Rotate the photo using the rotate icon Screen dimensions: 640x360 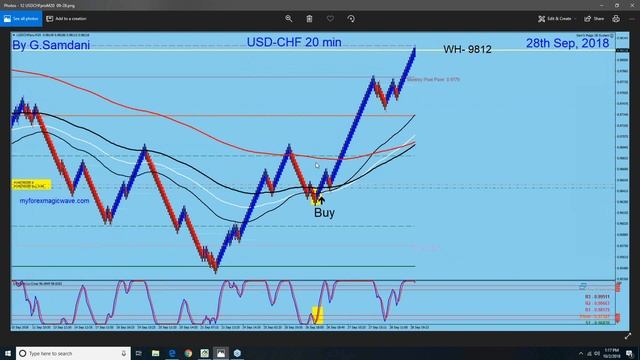point(351,19)
